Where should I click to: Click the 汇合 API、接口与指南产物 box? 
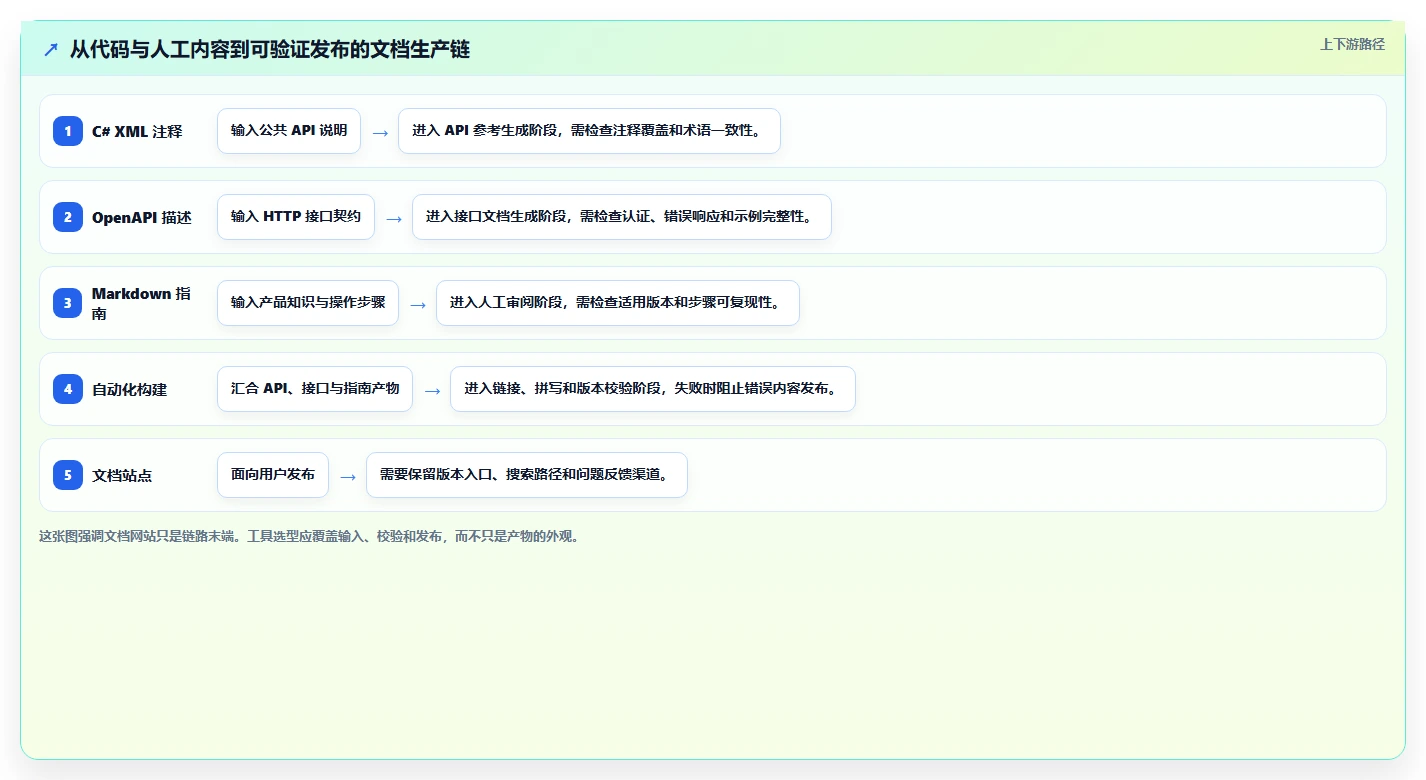point(315,389)
